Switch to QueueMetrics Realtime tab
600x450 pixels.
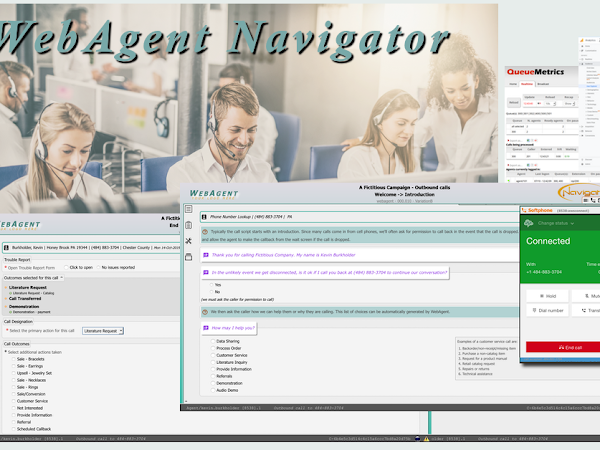[527, 84]
